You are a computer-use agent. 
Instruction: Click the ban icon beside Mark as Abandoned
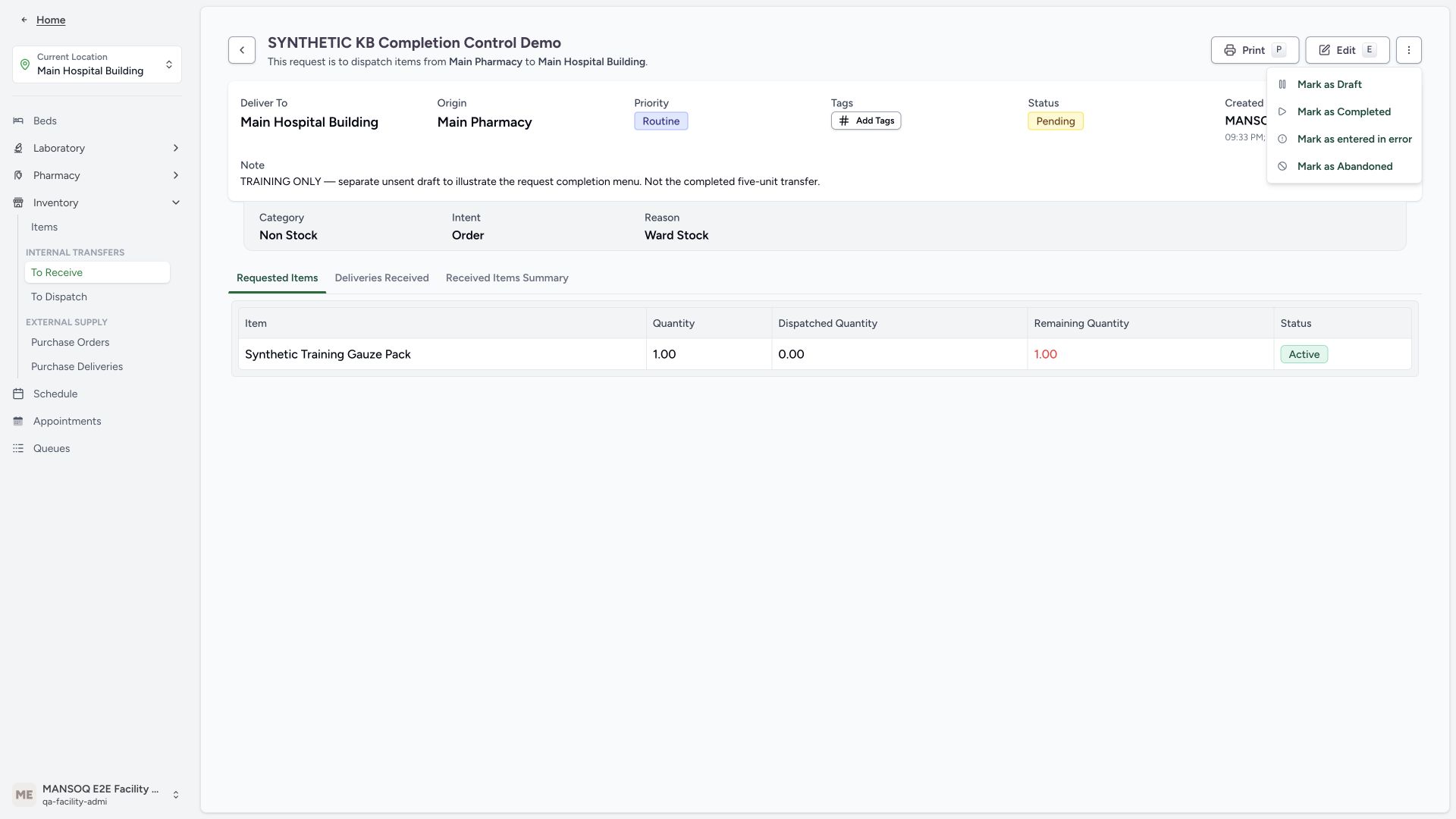1282,167
